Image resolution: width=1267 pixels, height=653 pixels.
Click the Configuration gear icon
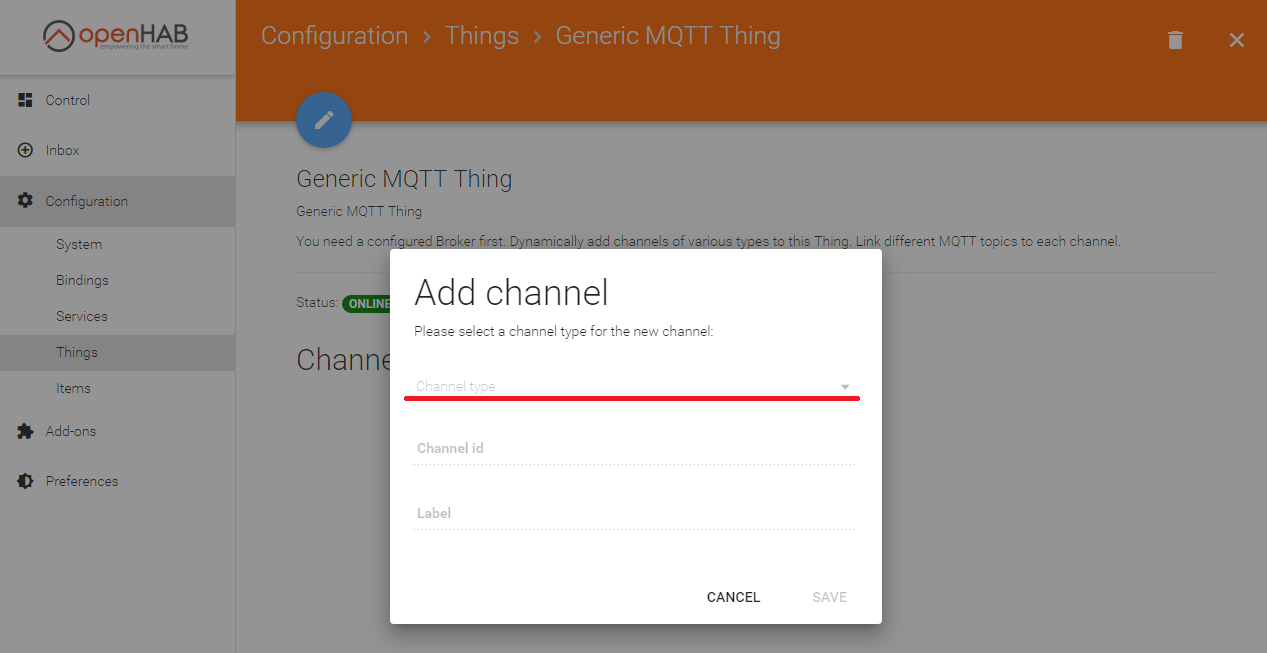point(24,201)
